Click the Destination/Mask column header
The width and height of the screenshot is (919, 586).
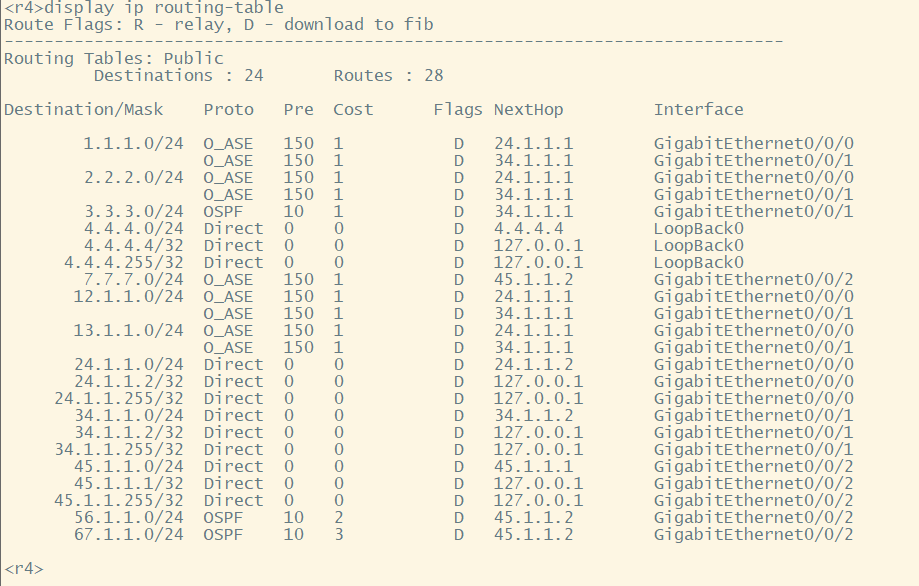[84, 110]
